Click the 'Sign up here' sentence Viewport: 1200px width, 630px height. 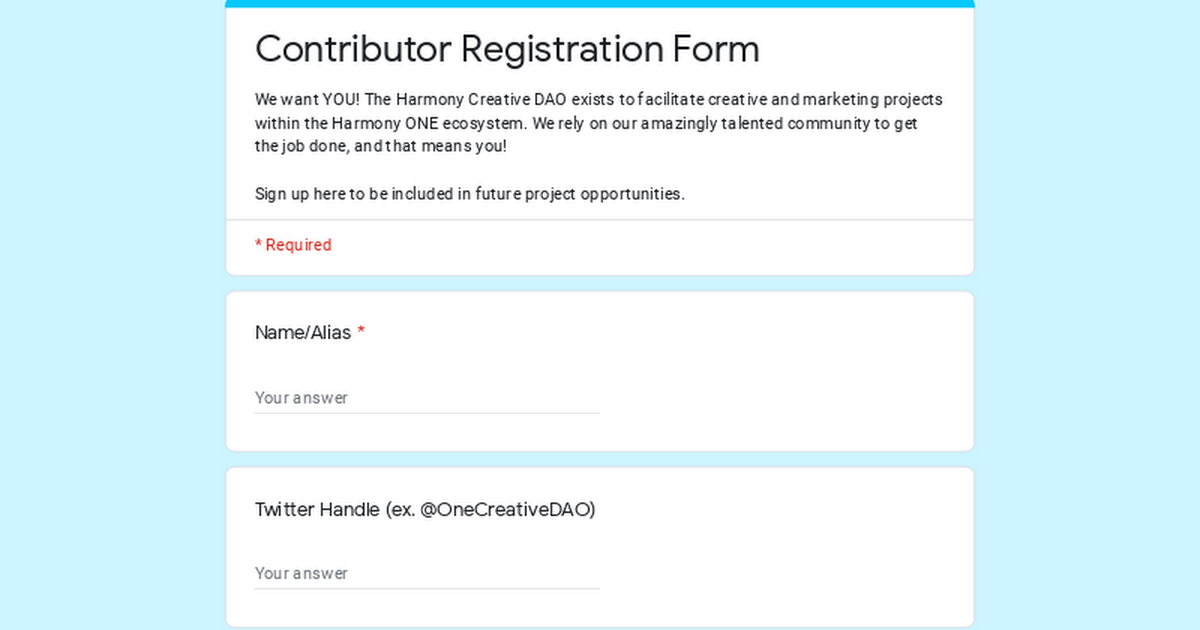pos(470,194)
